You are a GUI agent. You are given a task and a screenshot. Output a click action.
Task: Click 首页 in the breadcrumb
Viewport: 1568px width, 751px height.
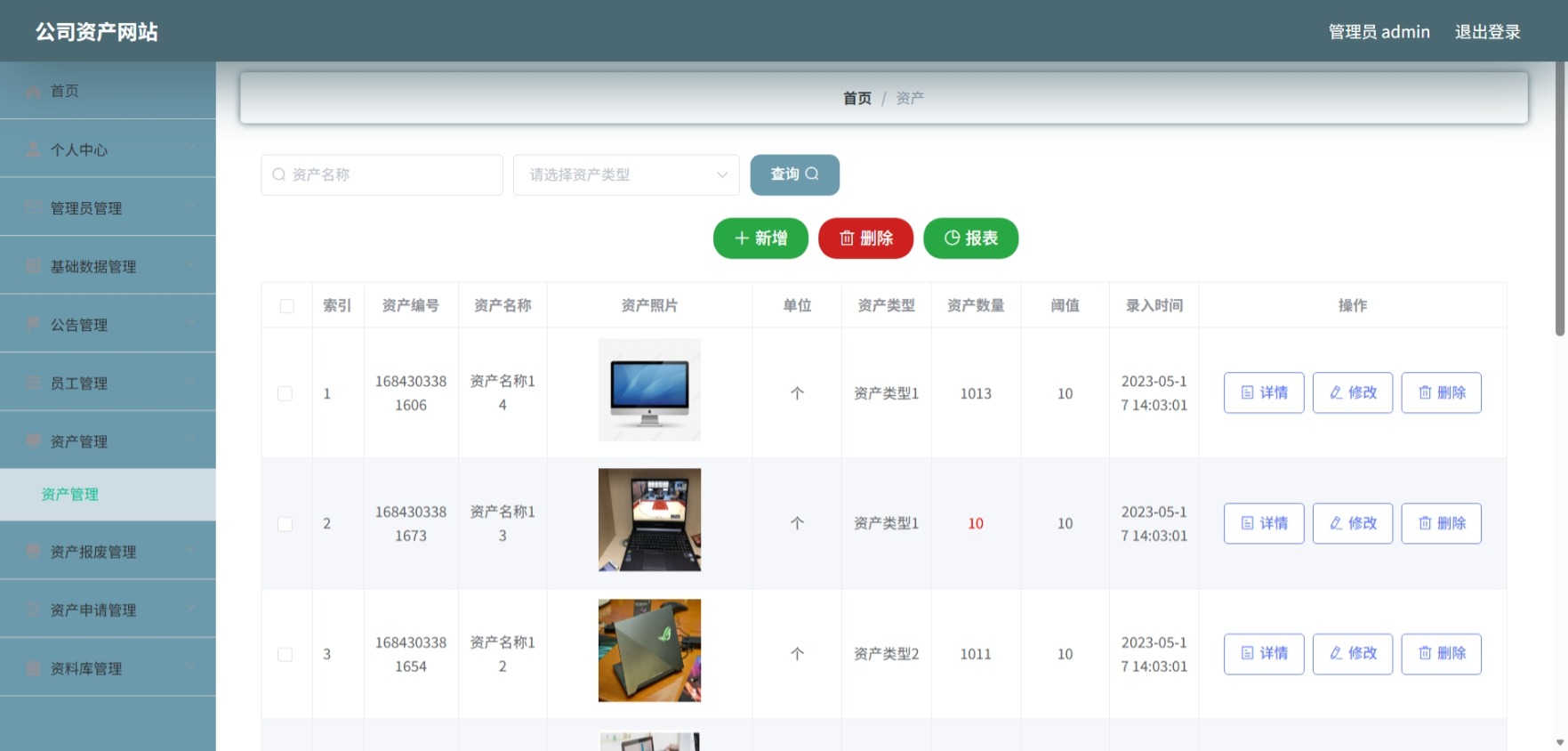[x=857, y=98]
